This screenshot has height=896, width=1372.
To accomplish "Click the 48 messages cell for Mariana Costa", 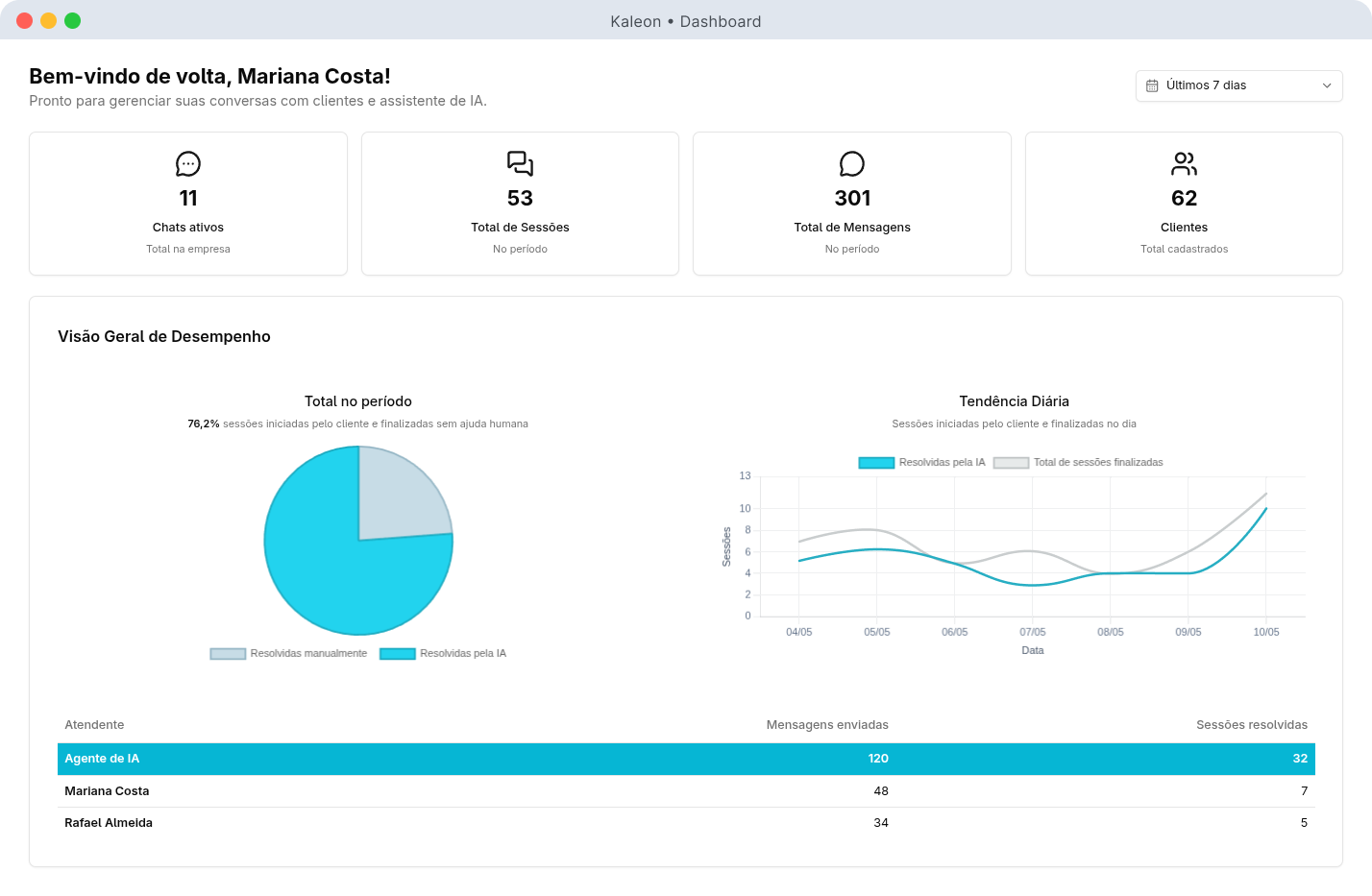I will click(x=881, y=791).
